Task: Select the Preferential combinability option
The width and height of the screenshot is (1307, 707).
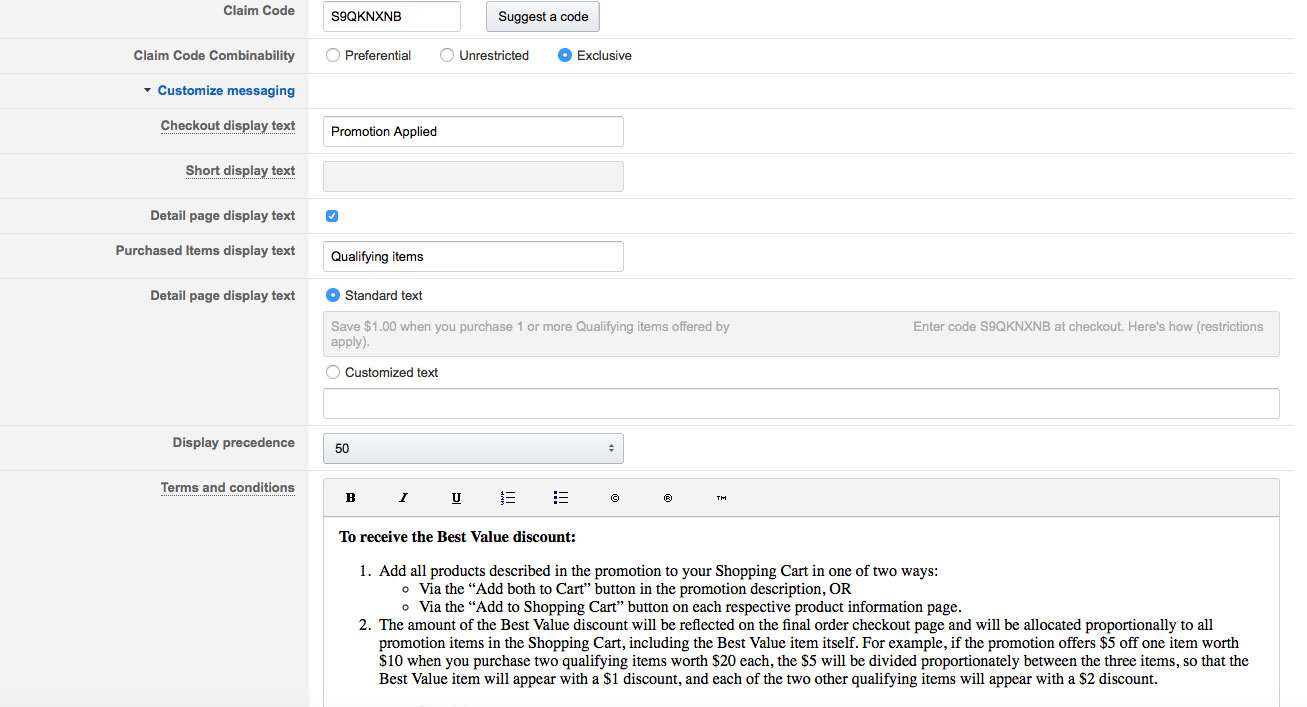Action: pos(333,56)
